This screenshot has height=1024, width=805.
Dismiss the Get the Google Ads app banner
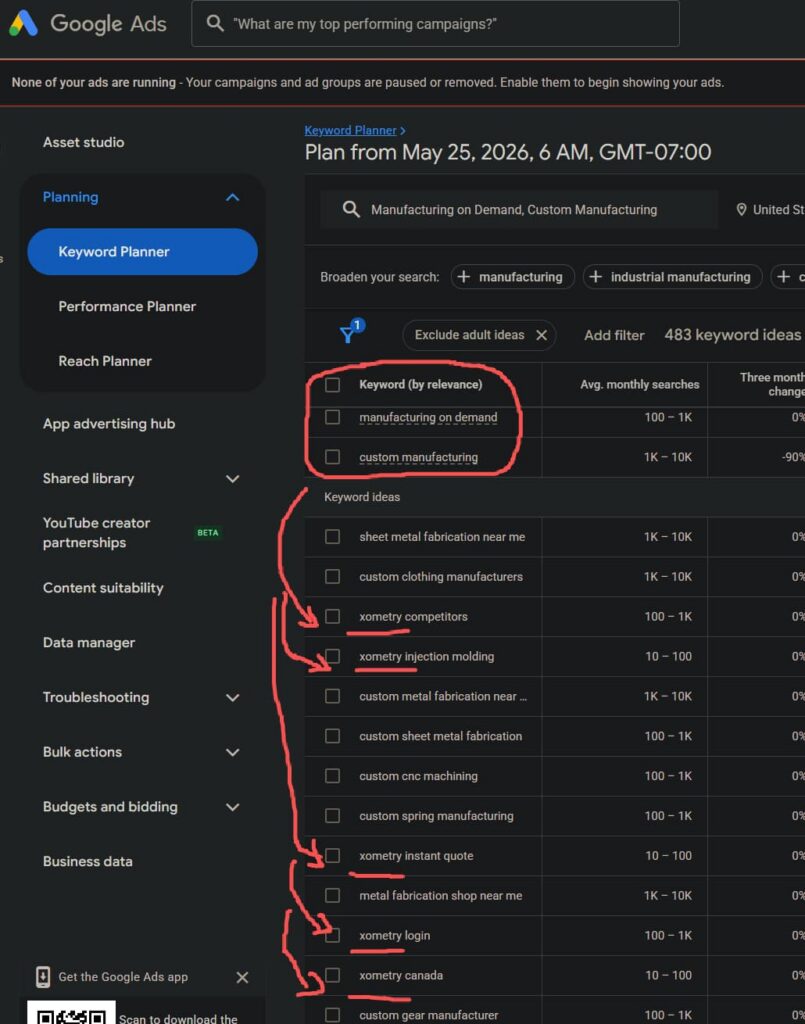[242, 977]
